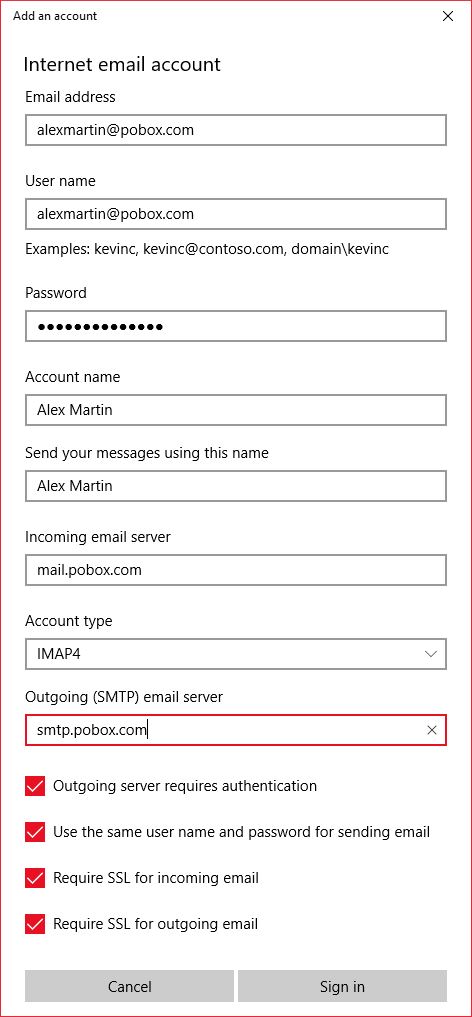Uncheck Require SSL for outgoing email
Viewport: 472px width, 1017px height.
35,924
